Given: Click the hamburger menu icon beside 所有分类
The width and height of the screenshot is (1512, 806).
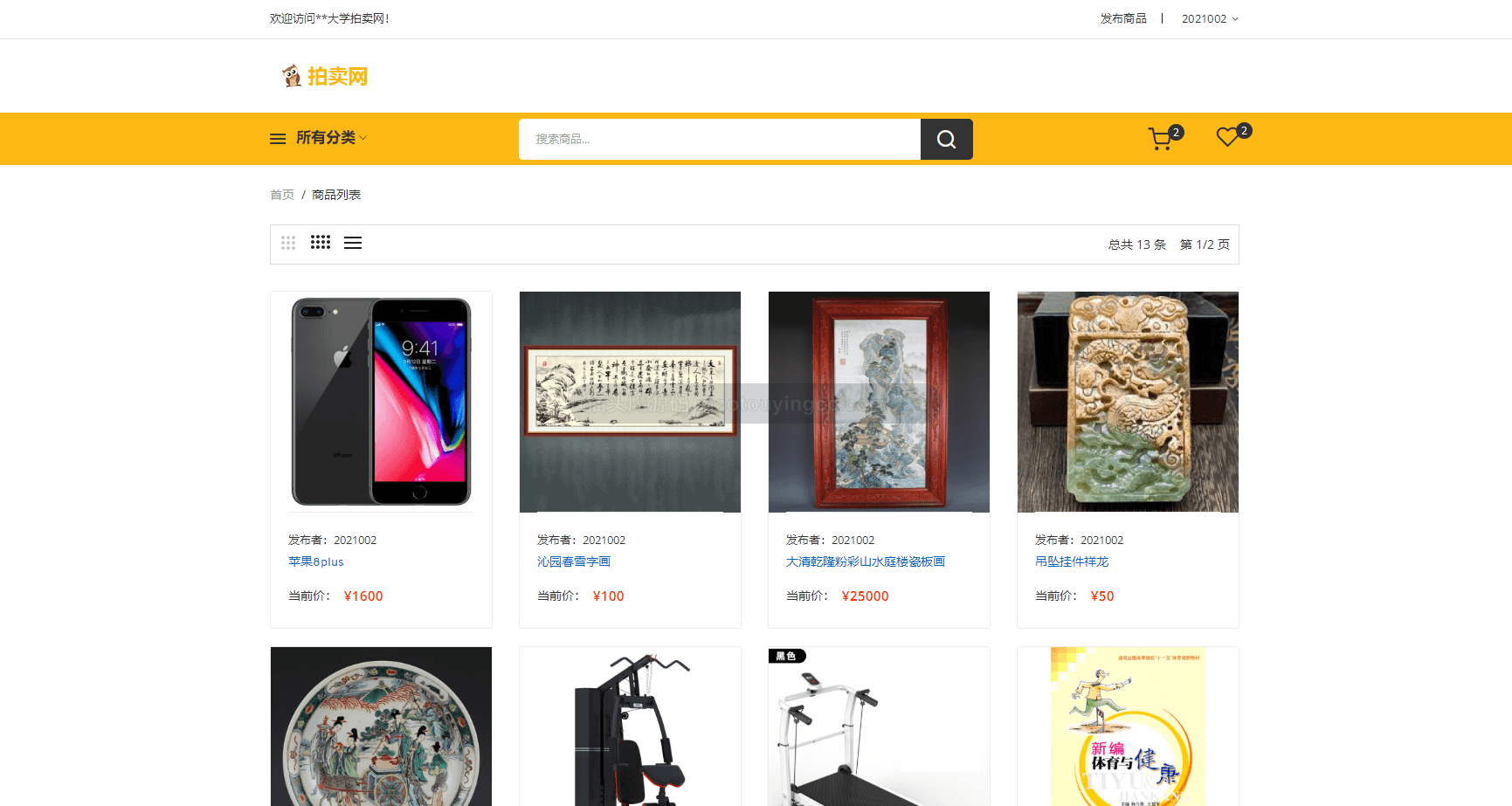Looking at the screenshot, I should click(x=278, y=139).
